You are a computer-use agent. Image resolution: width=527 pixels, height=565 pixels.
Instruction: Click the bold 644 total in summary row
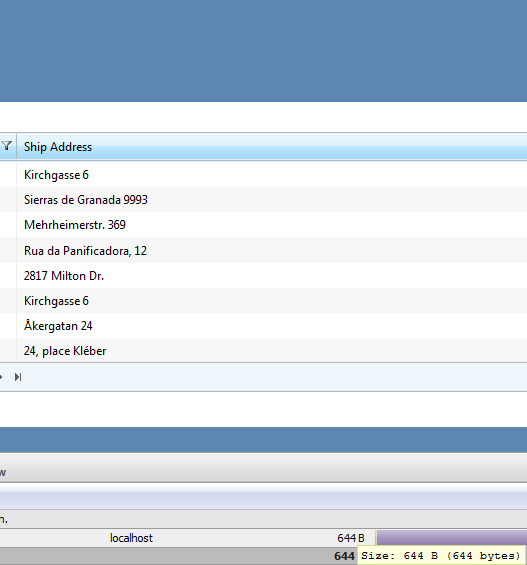[x=344, y=556]
